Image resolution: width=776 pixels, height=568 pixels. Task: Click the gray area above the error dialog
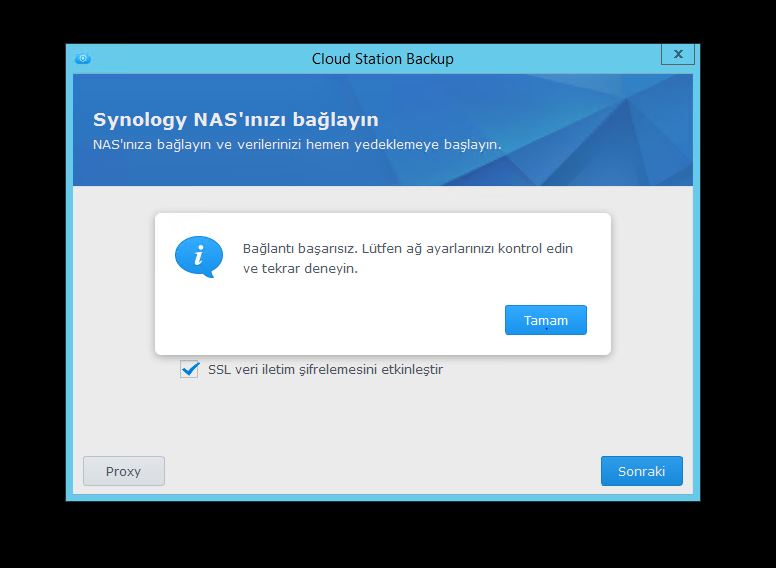pos(380,199)
